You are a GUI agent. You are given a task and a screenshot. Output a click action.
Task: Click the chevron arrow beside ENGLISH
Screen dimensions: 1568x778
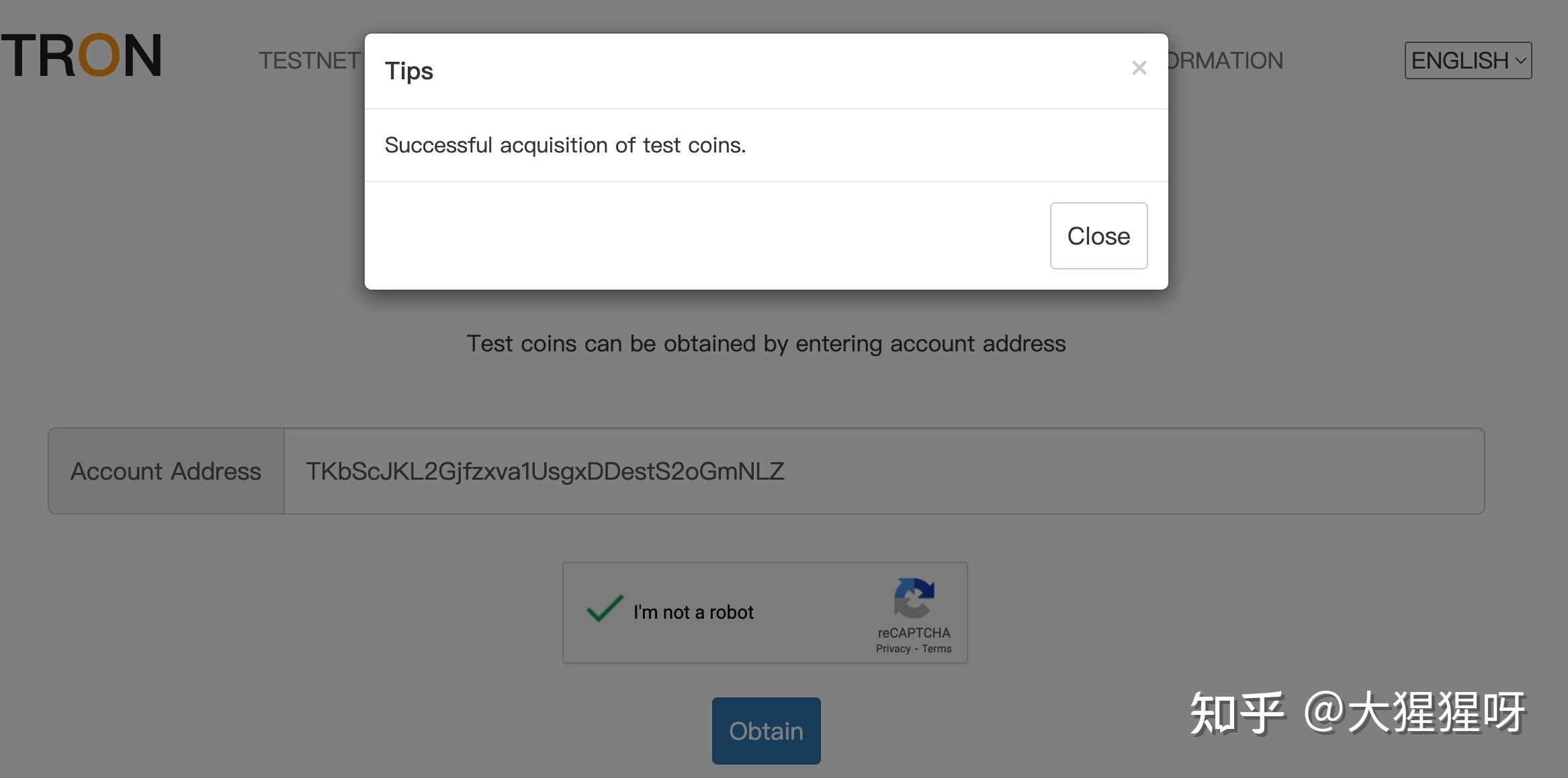point(1520,60)
